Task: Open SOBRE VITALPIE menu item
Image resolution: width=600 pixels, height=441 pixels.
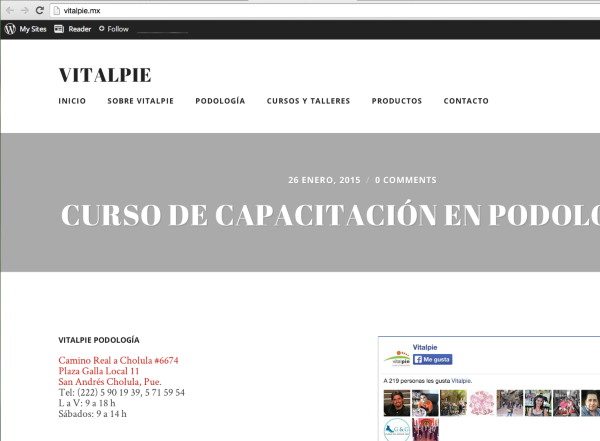Action: pos(140,101)
